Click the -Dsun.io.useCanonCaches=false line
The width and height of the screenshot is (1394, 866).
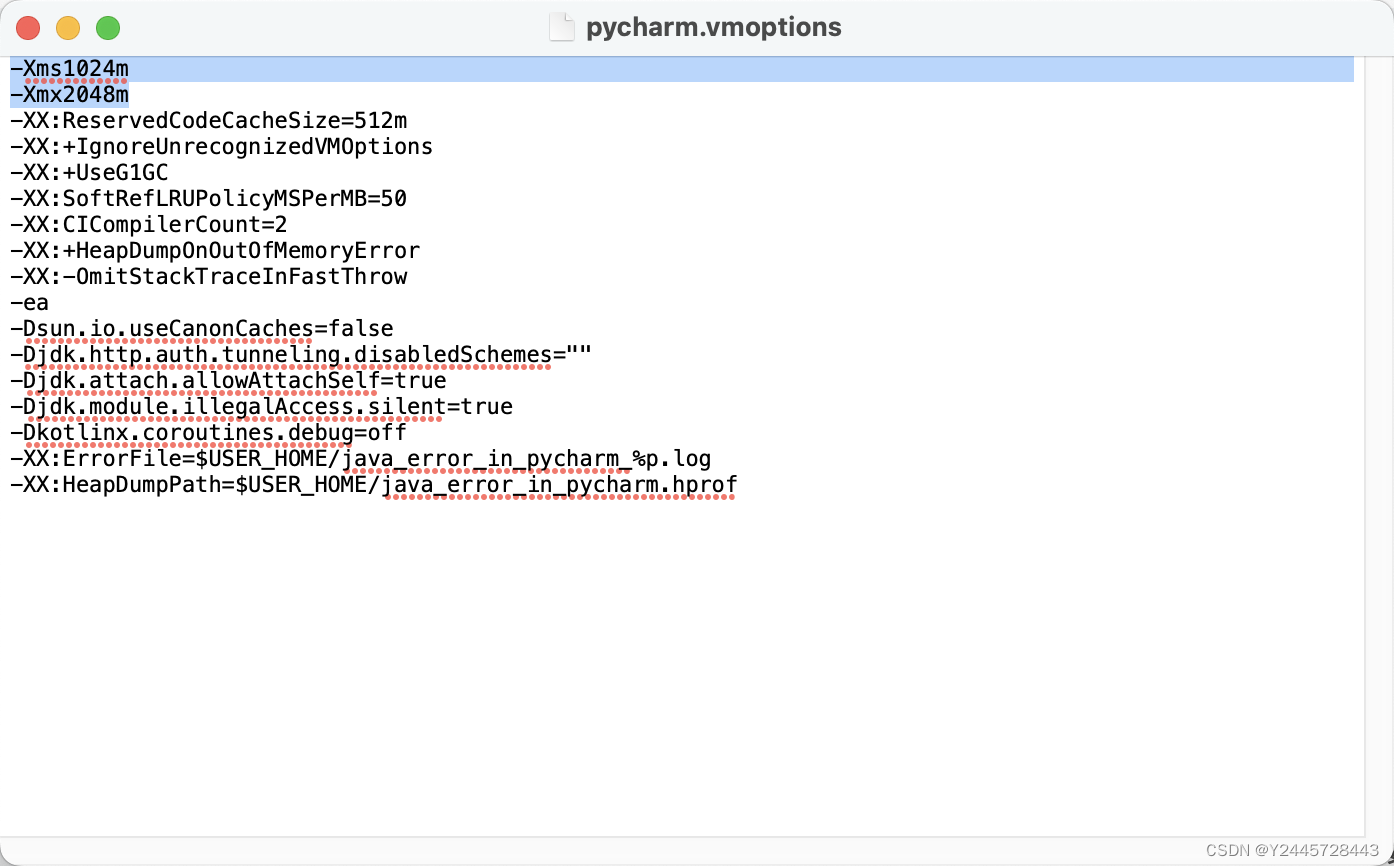click(202, 329)
